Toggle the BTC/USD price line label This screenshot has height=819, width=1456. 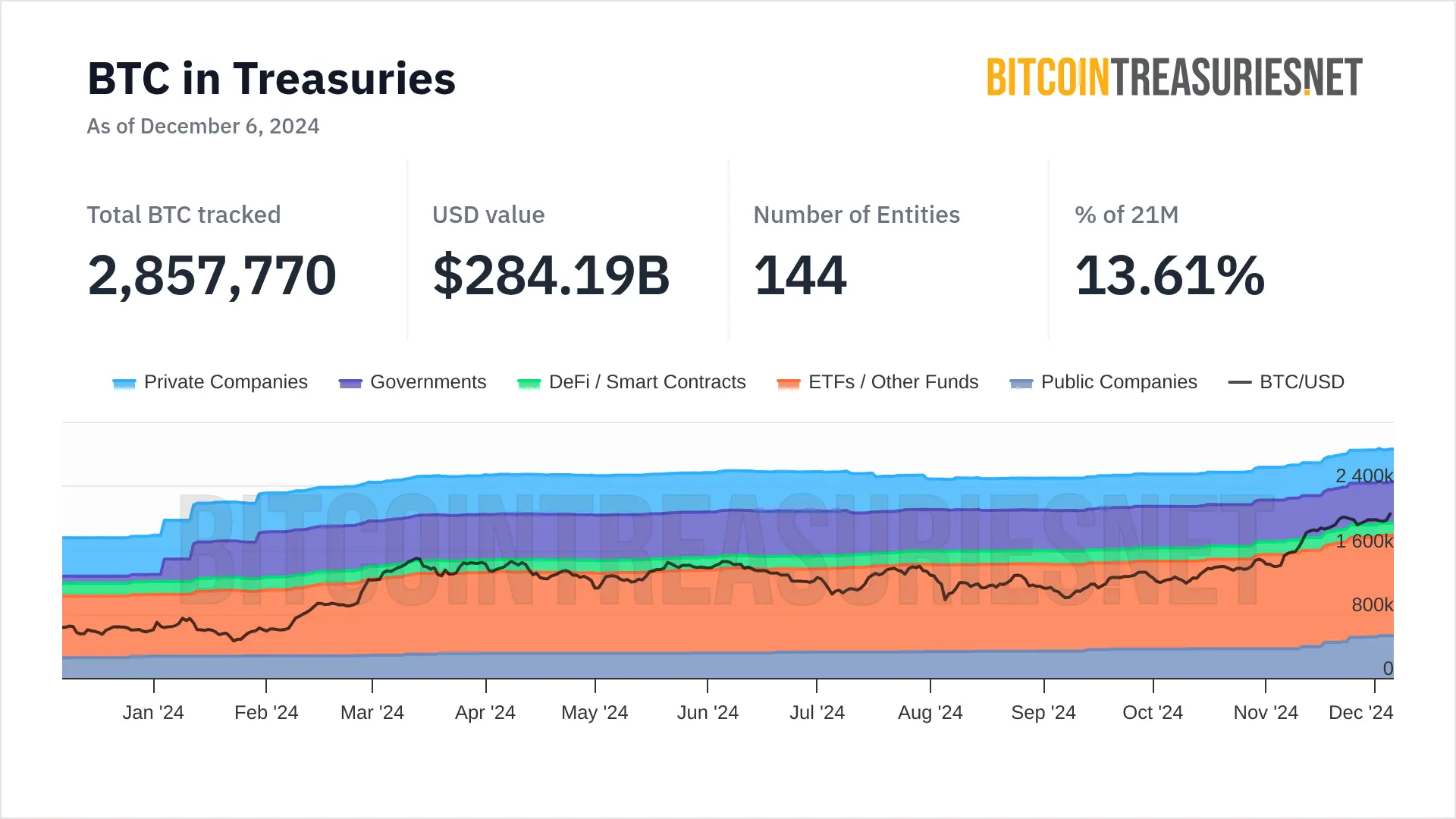pos(1301,382)
